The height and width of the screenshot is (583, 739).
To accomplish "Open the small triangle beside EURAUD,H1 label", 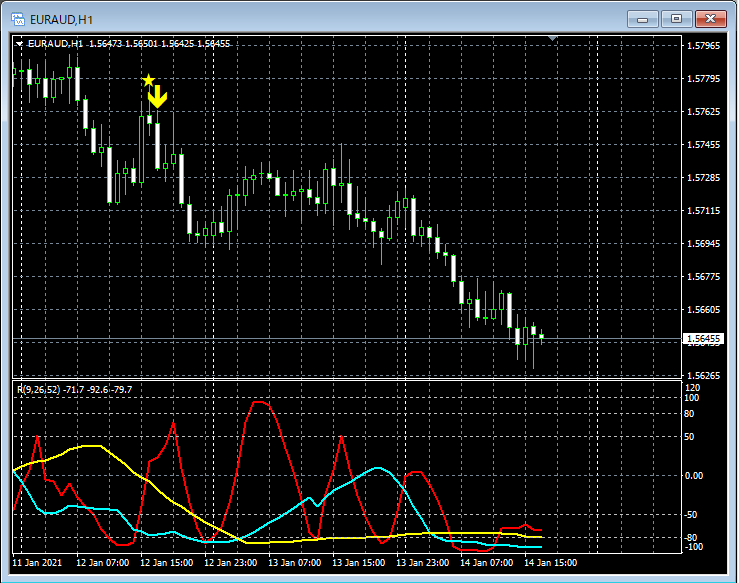I will (x=20, y=44).
